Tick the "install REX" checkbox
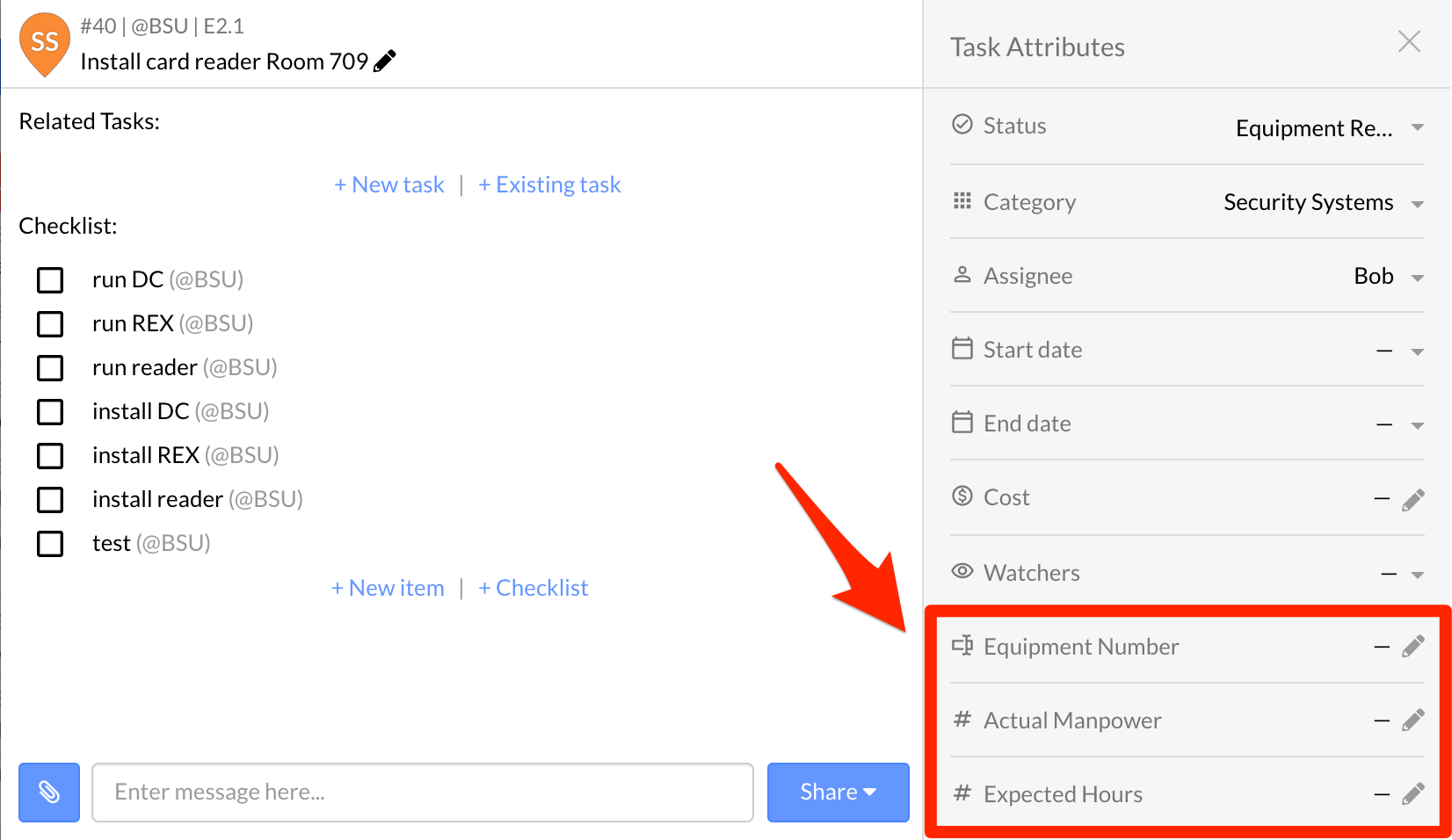 click(x=50, y=456)
